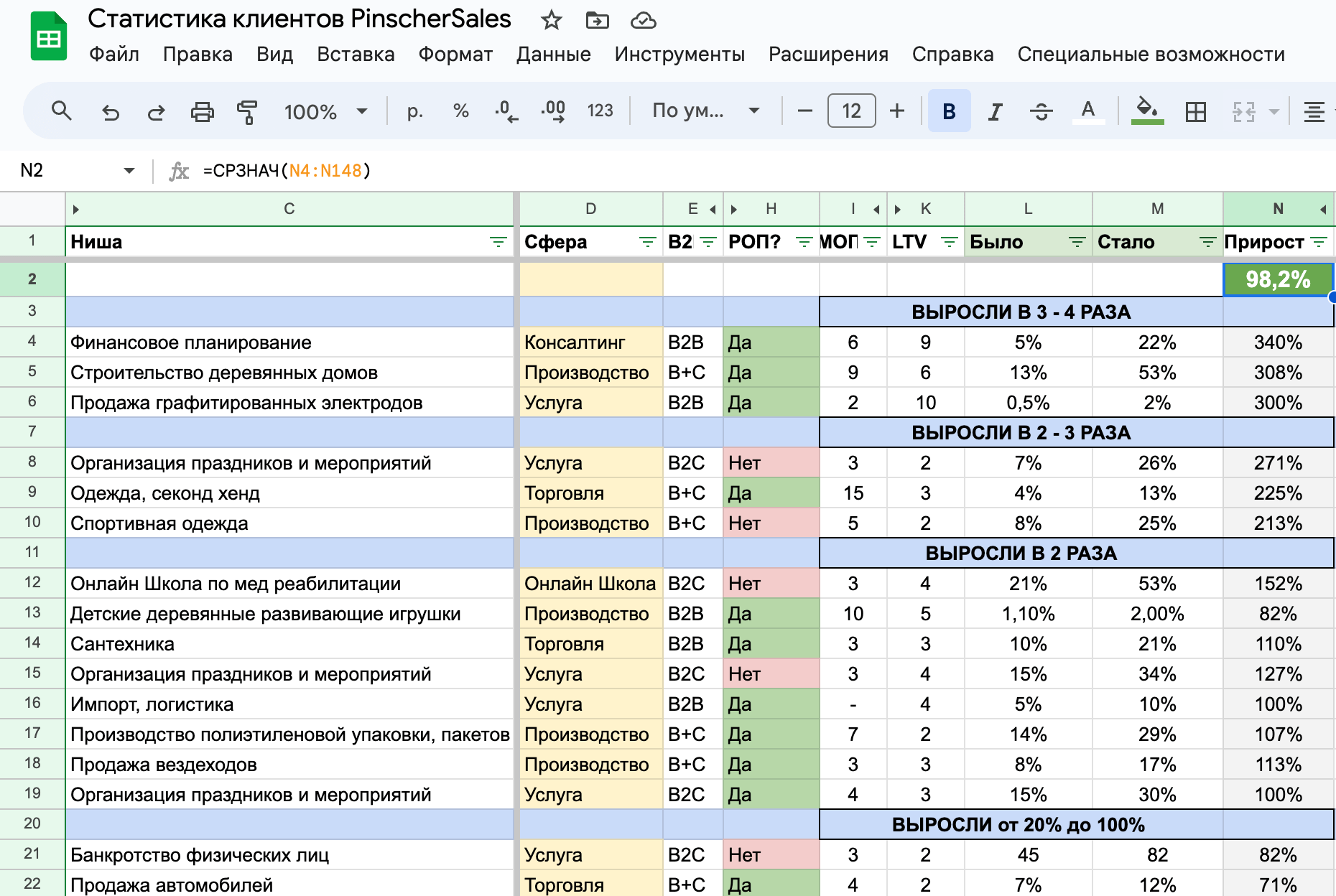
Task: Toggle strikethrough formatting
Action: tap(1041, 111)
